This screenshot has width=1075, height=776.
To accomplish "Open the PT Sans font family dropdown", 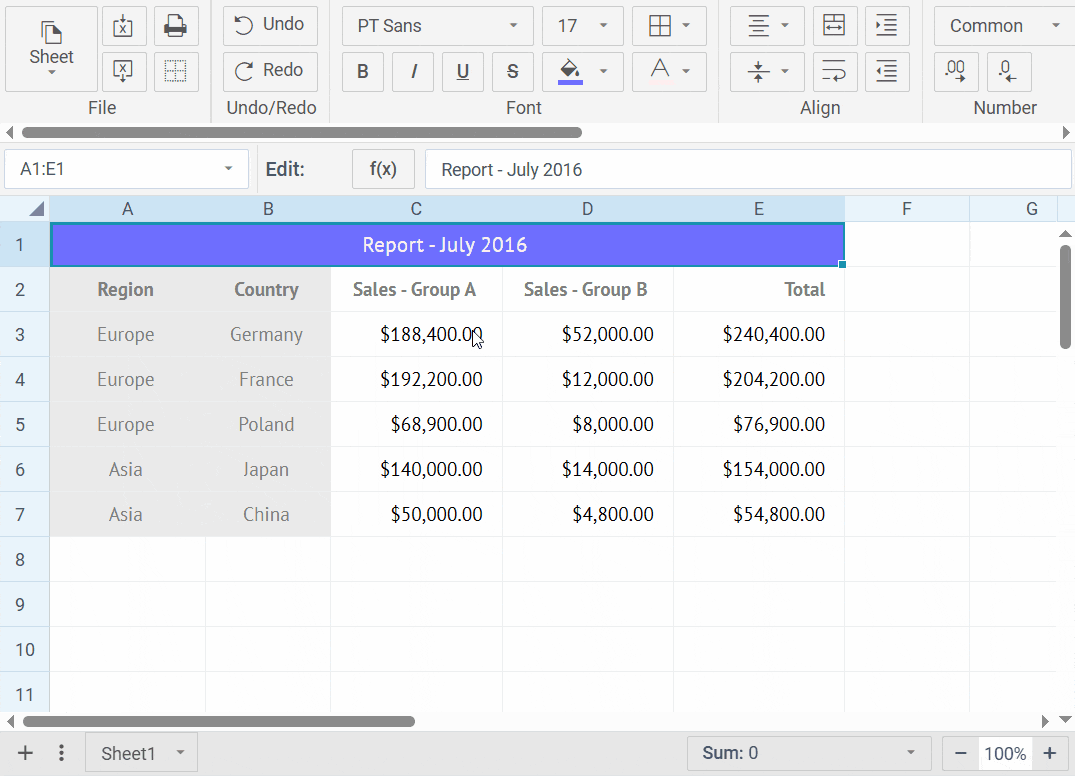I will (437, 26).
